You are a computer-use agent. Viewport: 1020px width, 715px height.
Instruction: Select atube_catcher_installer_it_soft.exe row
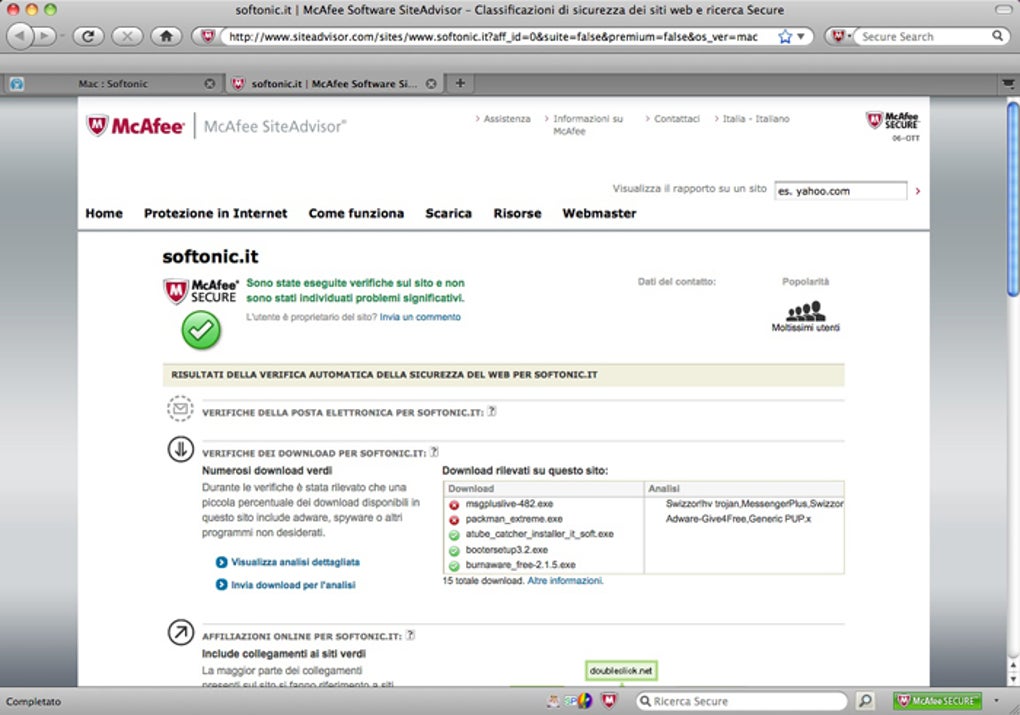643,534
